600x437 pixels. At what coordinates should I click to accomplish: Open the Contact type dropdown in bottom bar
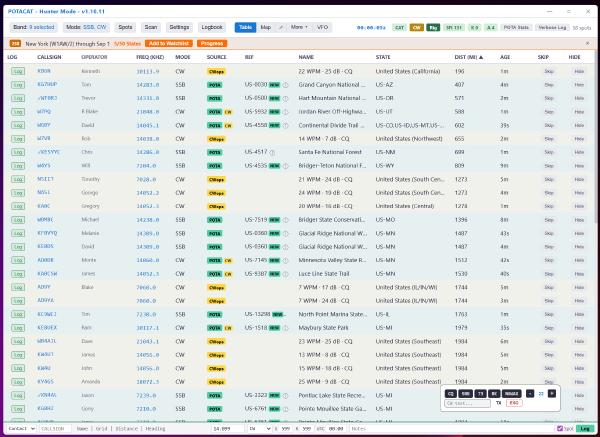(21, 429)
